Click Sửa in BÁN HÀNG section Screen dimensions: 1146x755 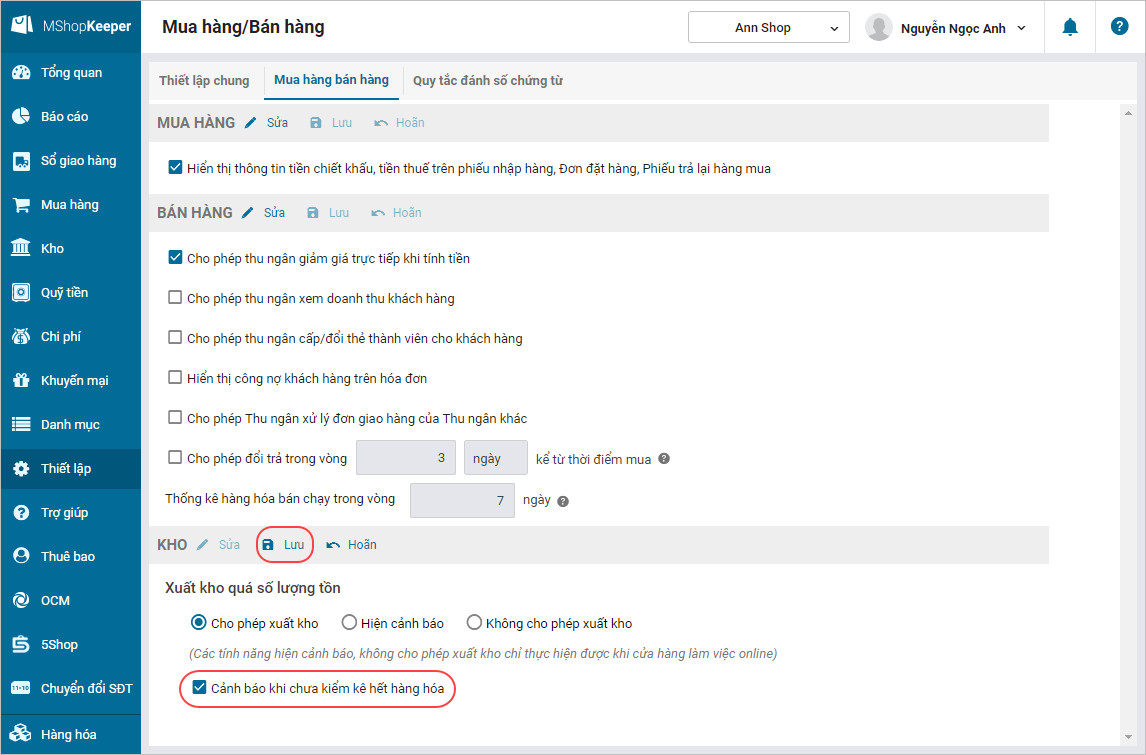click(x=274, y=213)
